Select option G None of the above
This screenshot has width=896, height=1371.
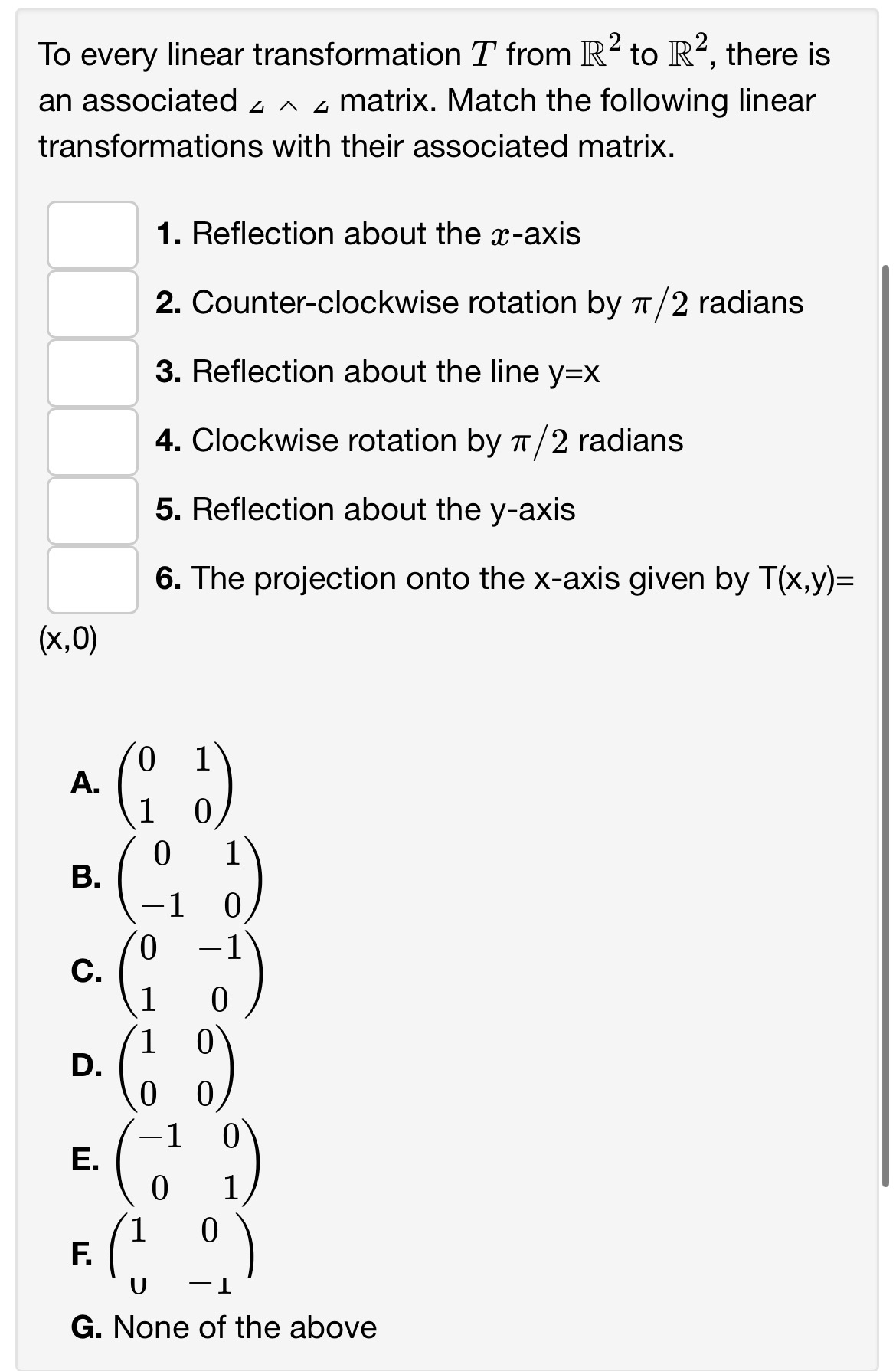pos(221,1327)
